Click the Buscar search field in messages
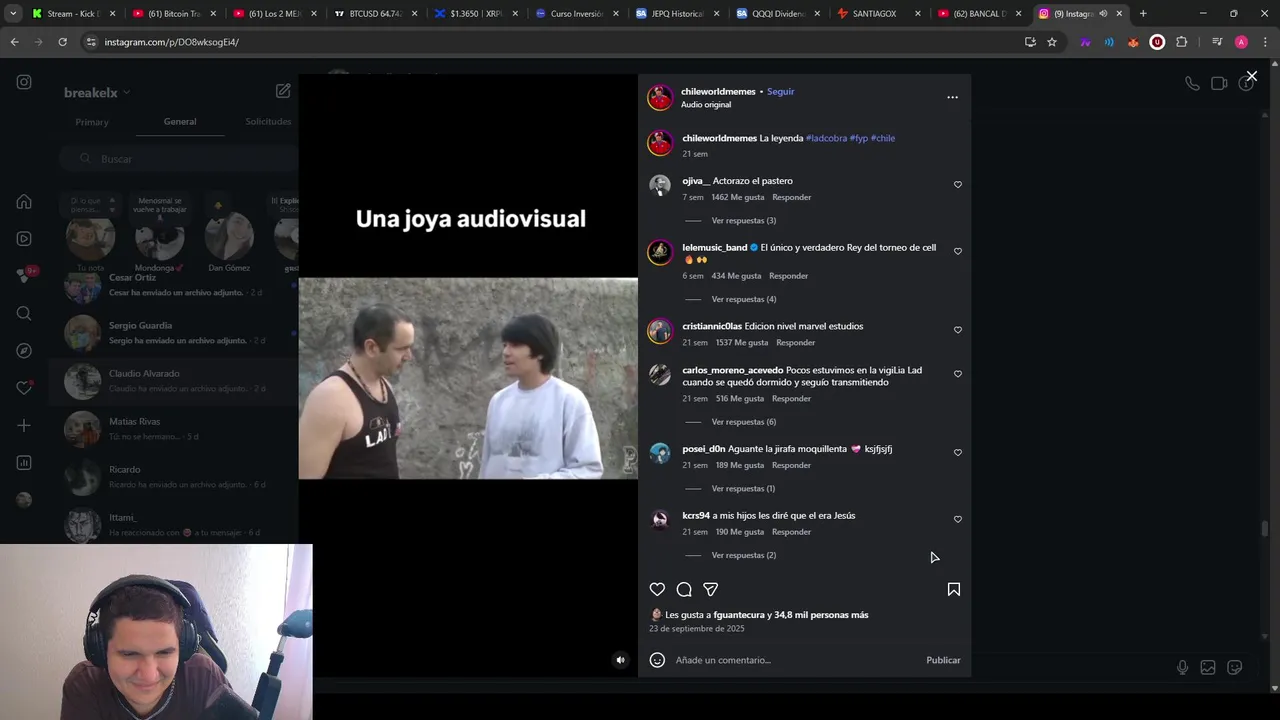The height and width of the screenshot is (720, 1280). point(178,159)
